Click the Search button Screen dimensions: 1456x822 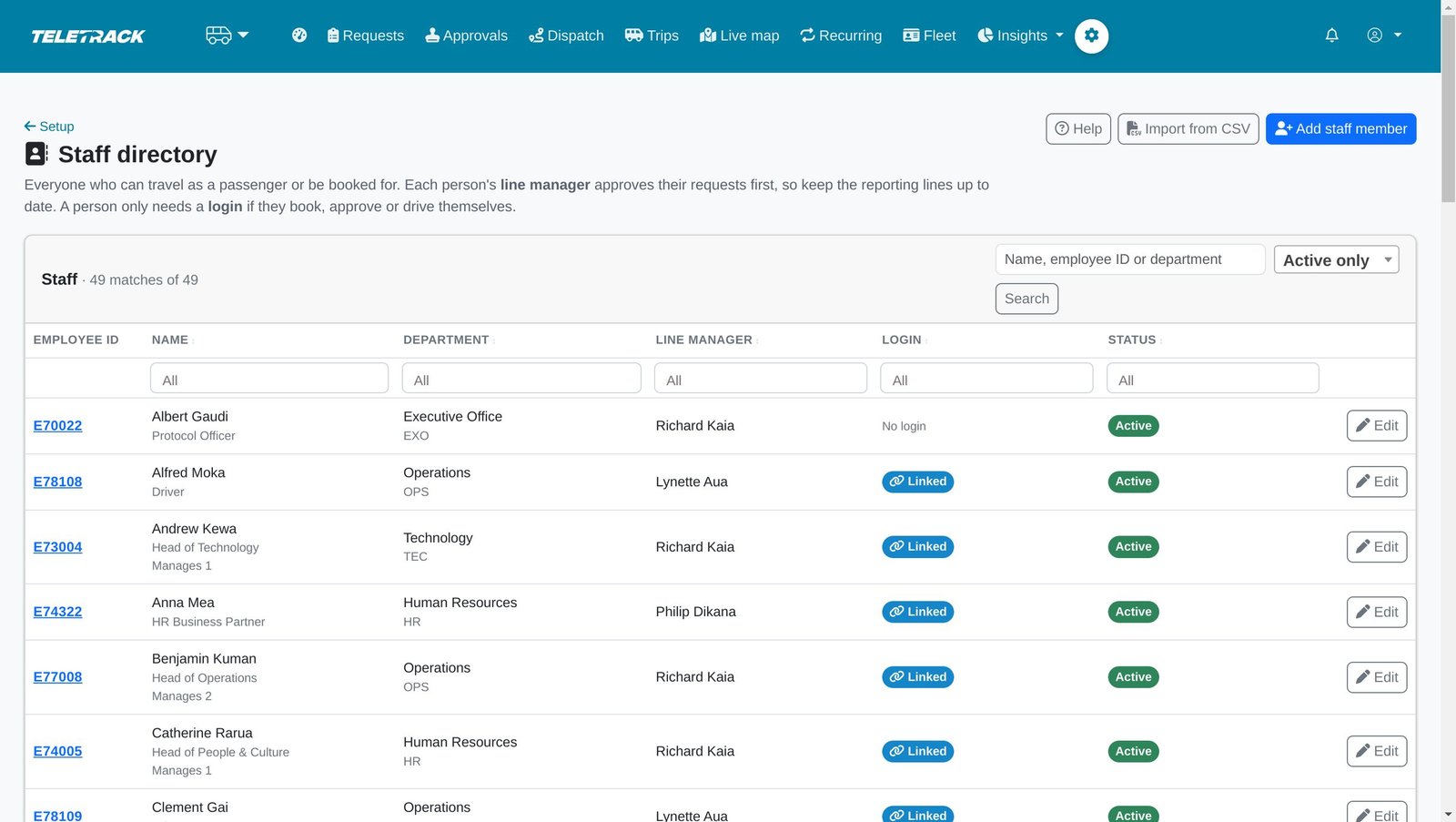click(1026, 299)
